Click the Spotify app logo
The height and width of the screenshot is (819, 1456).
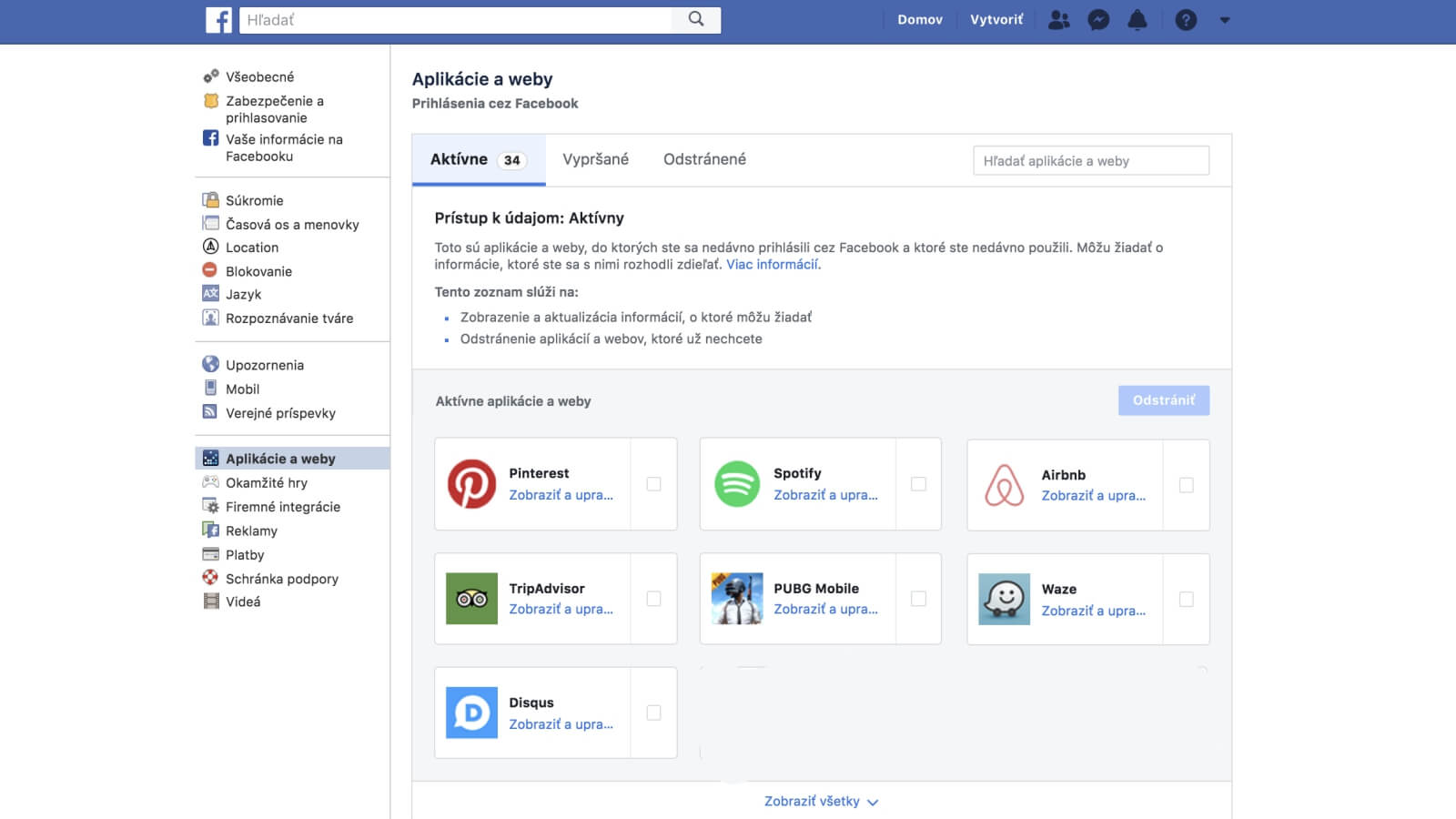point(737,483)
